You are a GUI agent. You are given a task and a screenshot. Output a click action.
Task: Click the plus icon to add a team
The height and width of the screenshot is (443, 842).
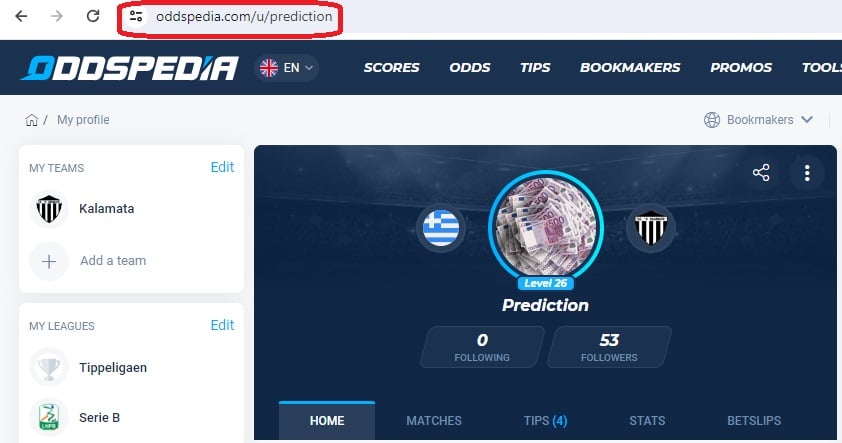[49, 262]
